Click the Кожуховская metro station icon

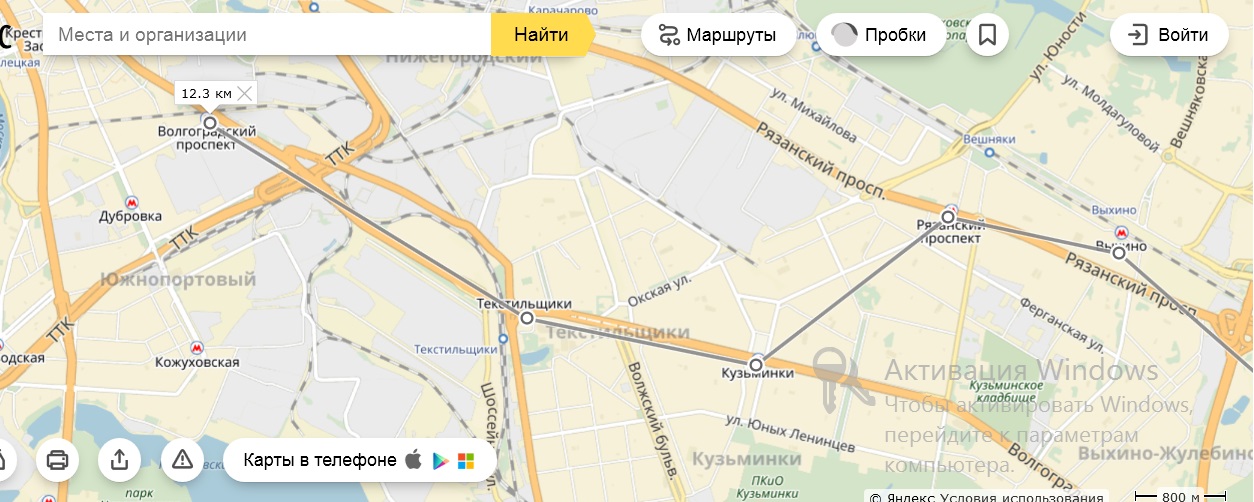click(x=197, y=347)
